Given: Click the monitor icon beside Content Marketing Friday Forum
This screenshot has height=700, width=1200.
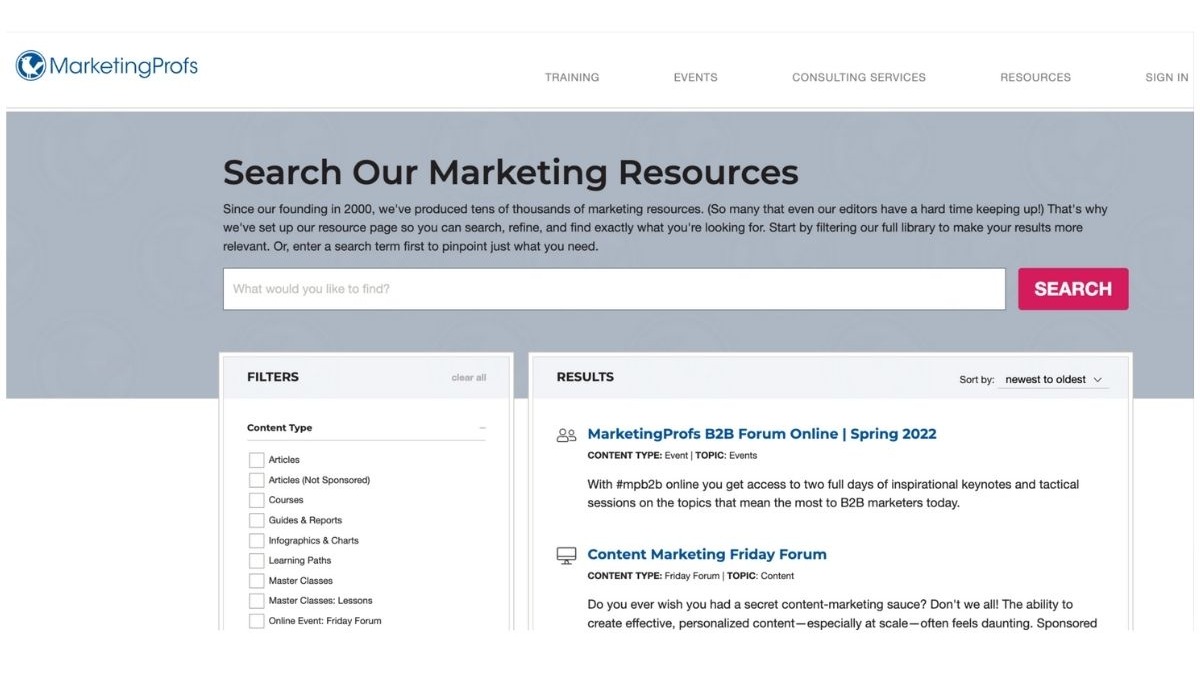Looking at the screenshot, I should click(x=567, y=555).
